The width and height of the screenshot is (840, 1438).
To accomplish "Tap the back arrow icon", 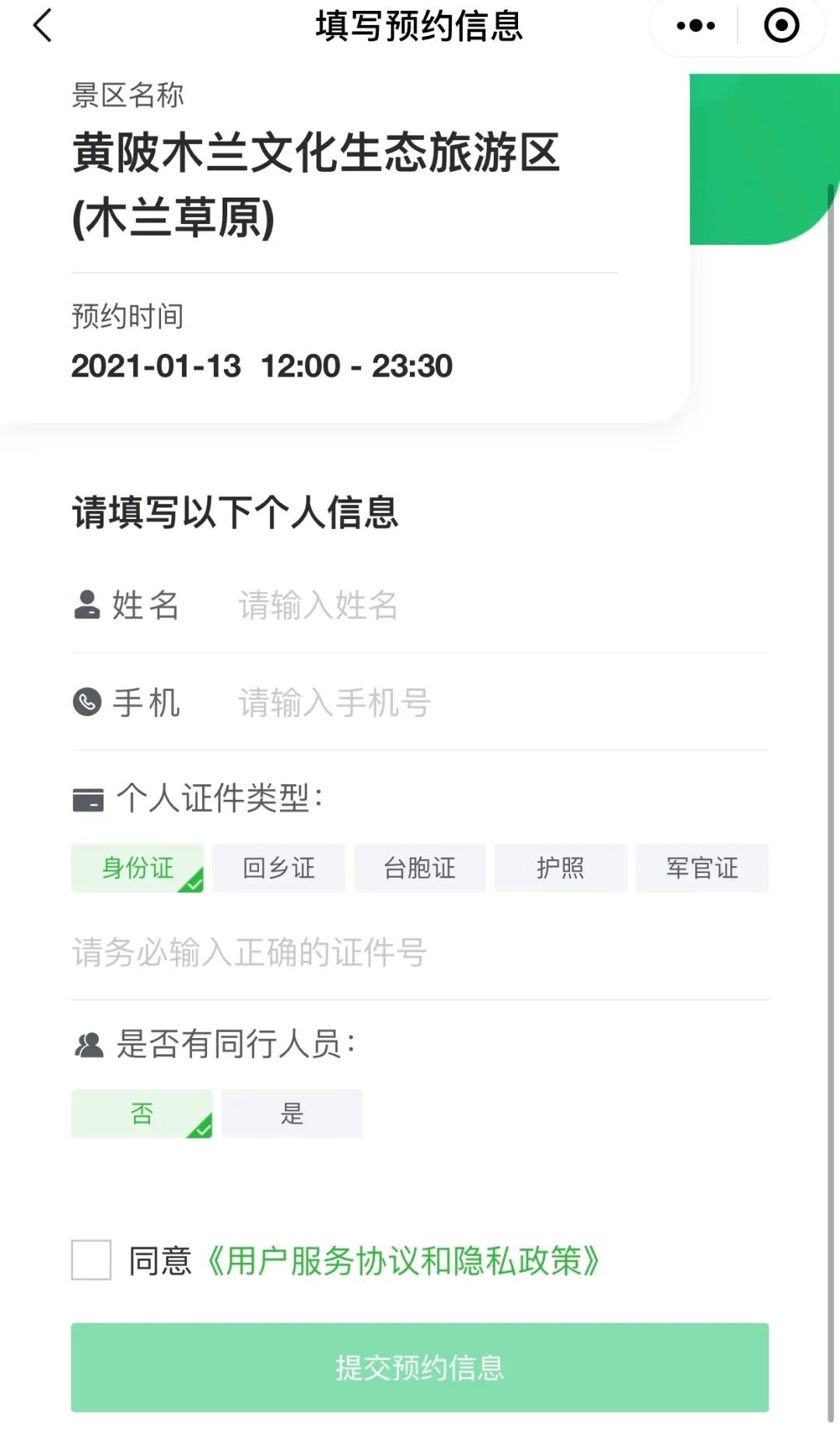I will pos(43,26).
